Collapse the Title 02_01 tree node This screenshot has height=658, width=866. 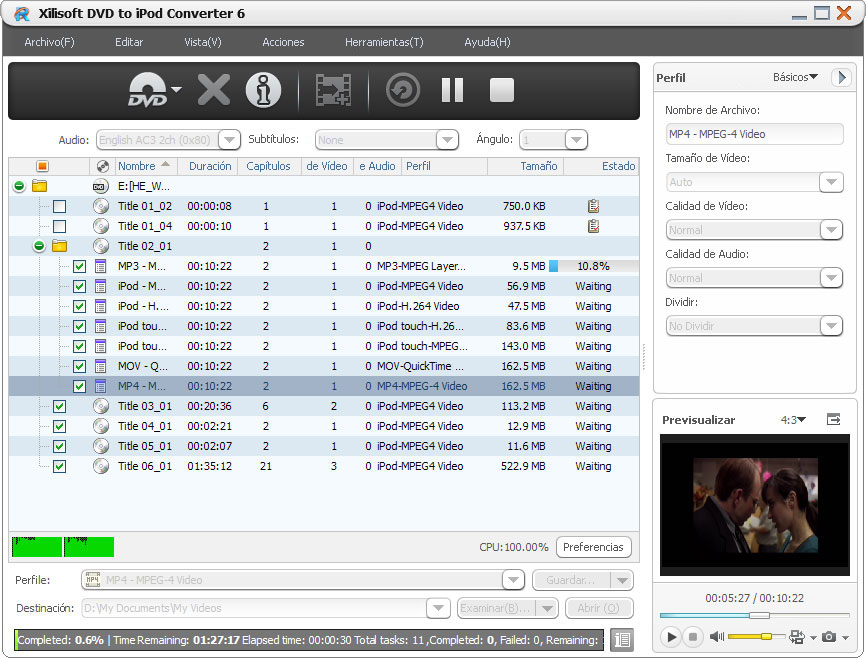point(39,246)
